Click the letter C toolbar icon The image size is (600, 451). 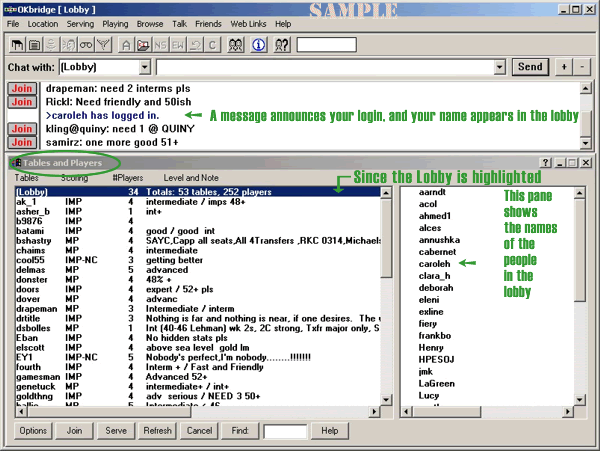tap(212, 45)
